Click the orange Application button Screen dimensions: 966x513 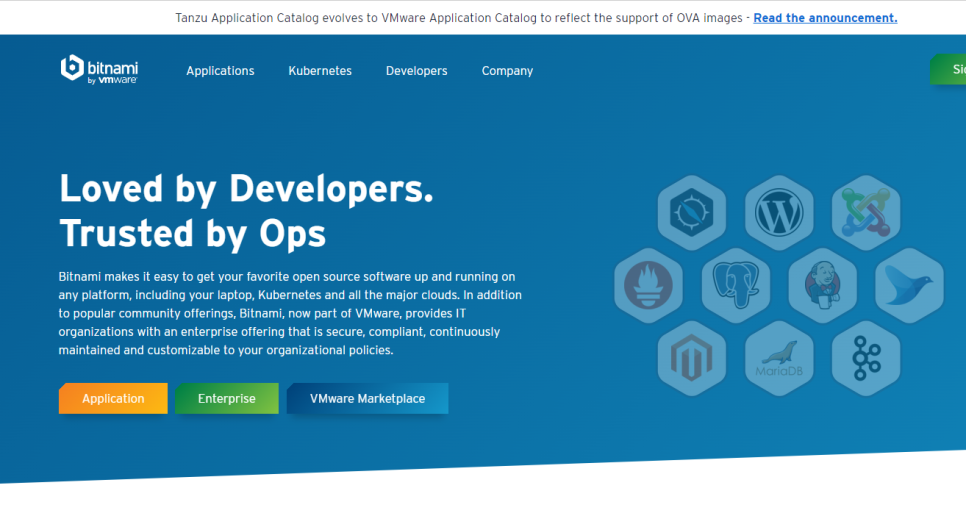pos(113,398)
